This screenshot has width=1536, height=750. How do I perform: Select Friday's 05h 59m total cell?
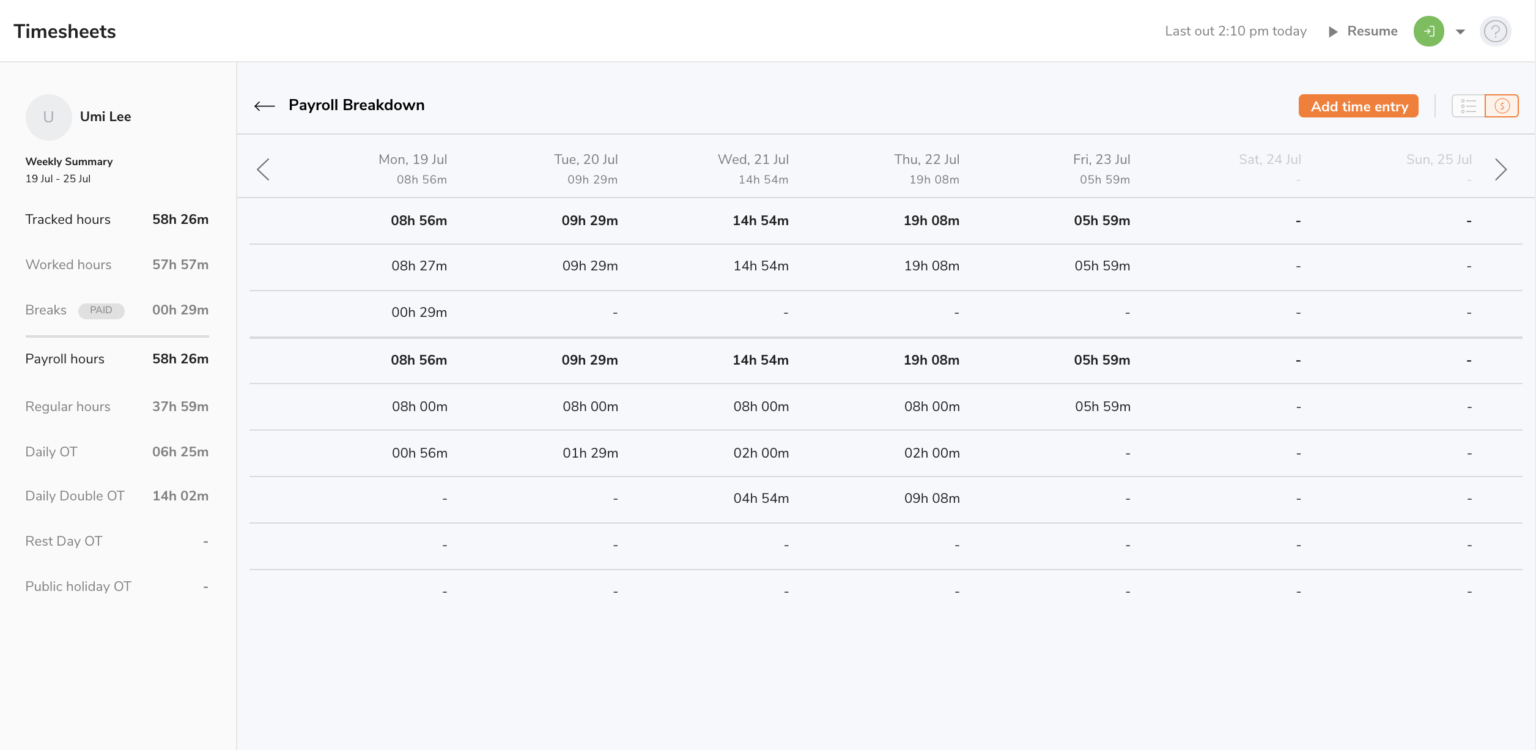click(x=1101, y=220)
